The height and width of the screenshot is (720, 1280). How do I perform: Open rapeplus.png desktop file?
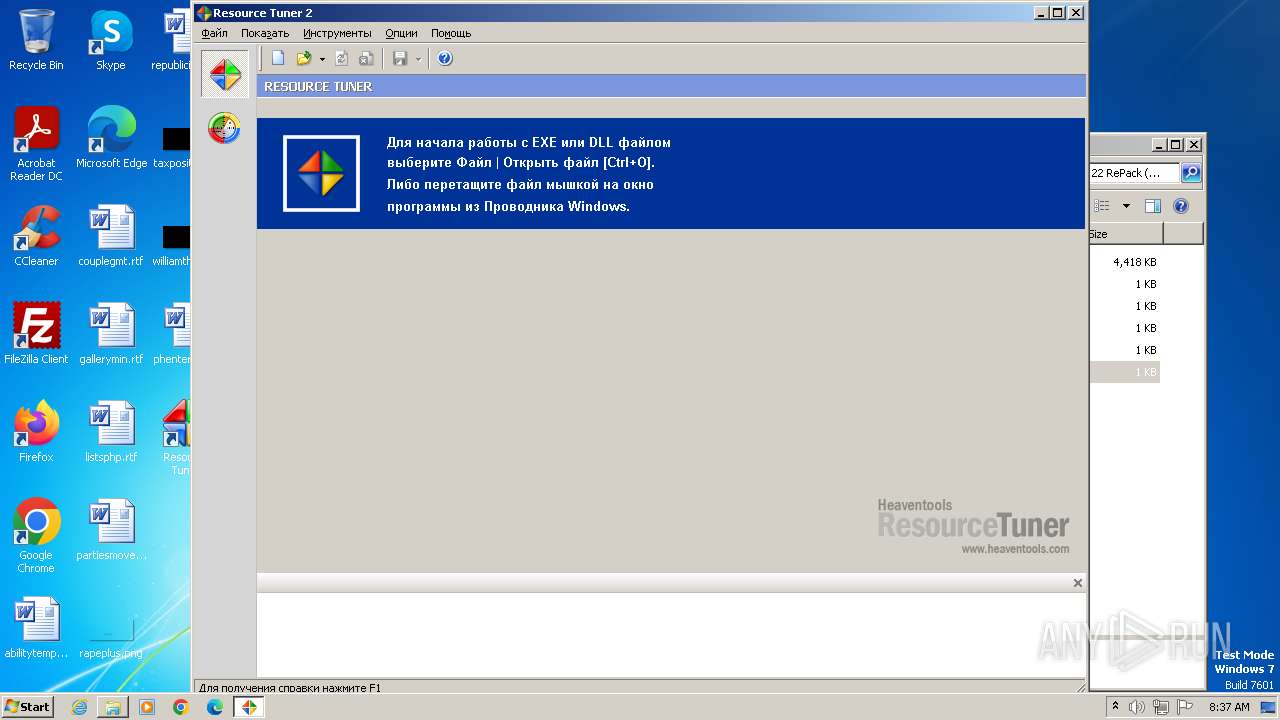(x=111, y=637)
